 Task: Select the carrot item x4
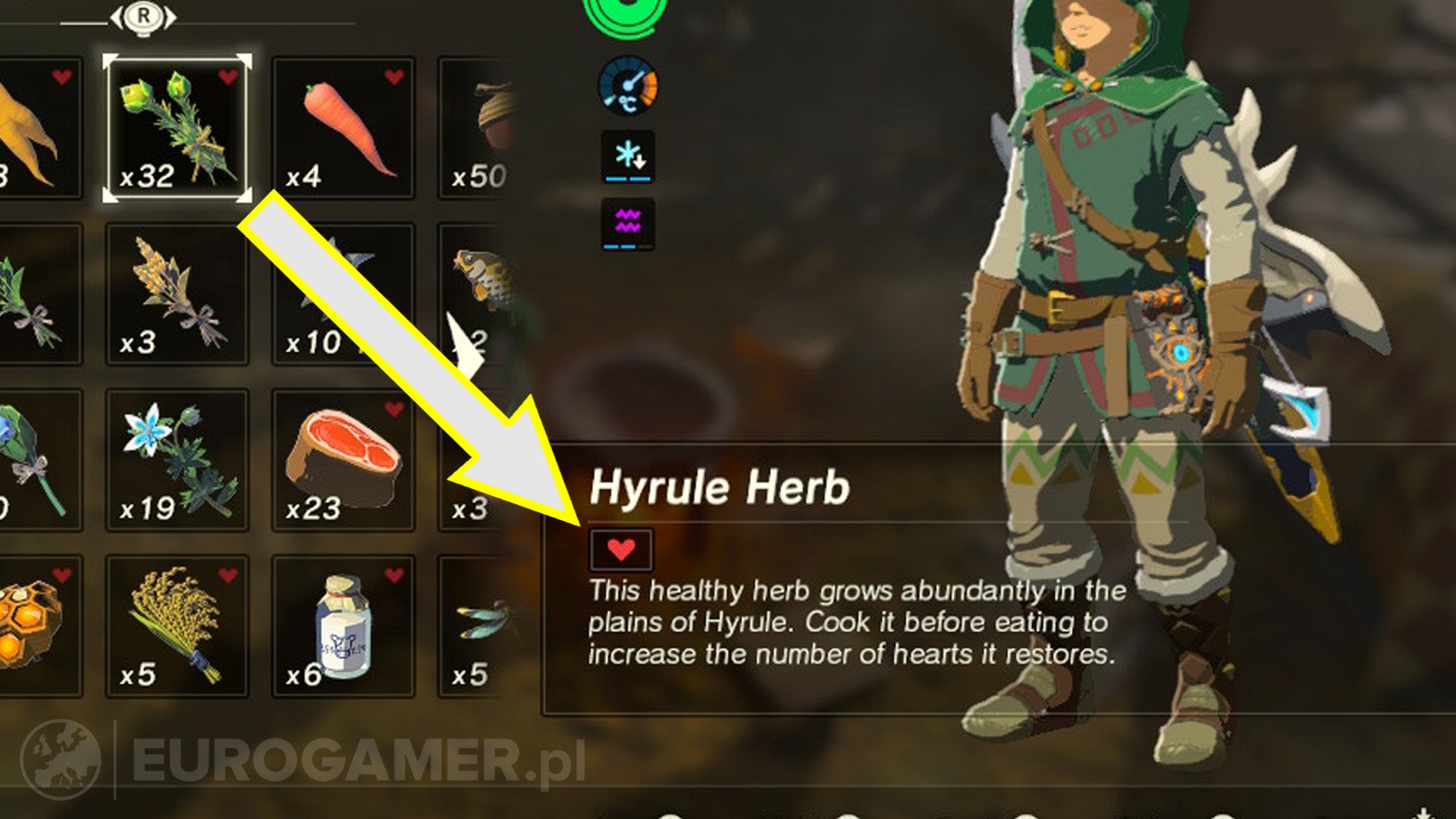(344, 127)
